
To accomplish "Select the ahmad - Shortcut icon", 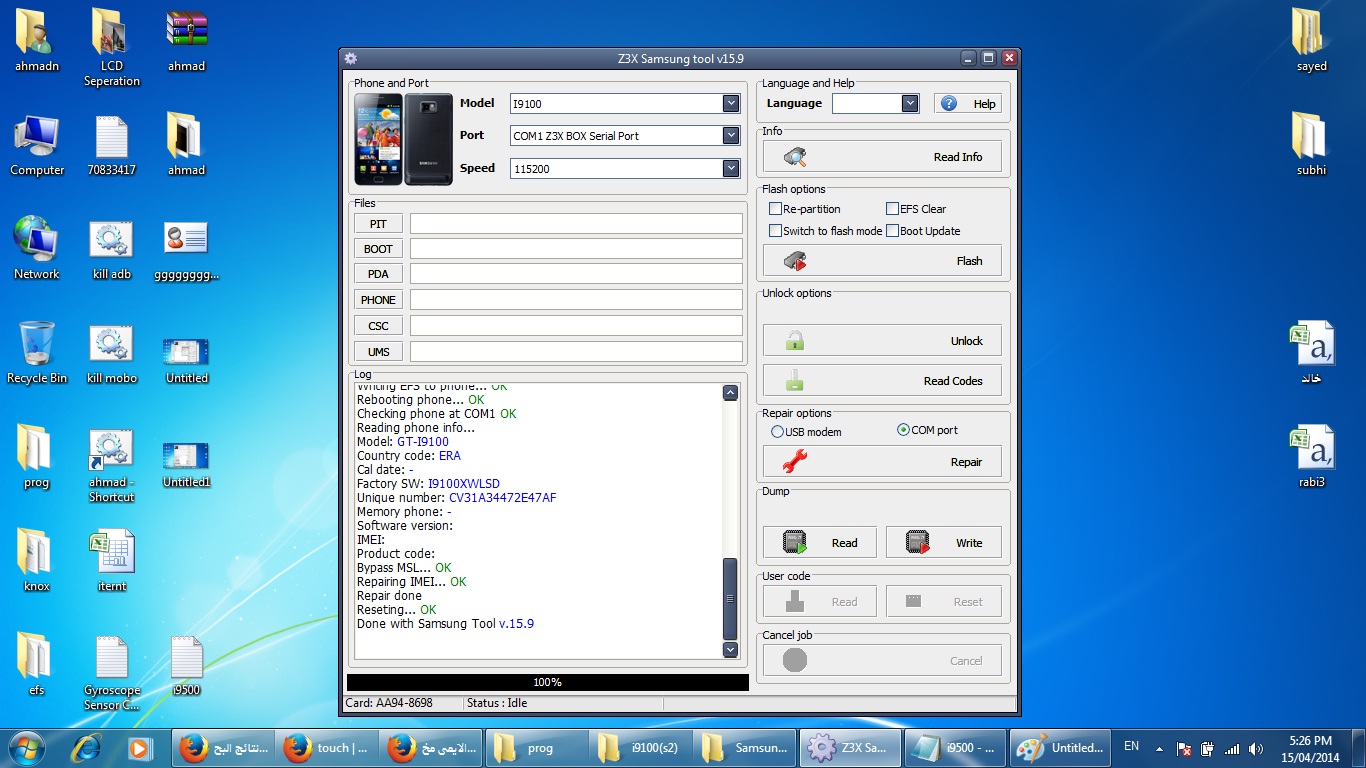I will coord(112,465).
